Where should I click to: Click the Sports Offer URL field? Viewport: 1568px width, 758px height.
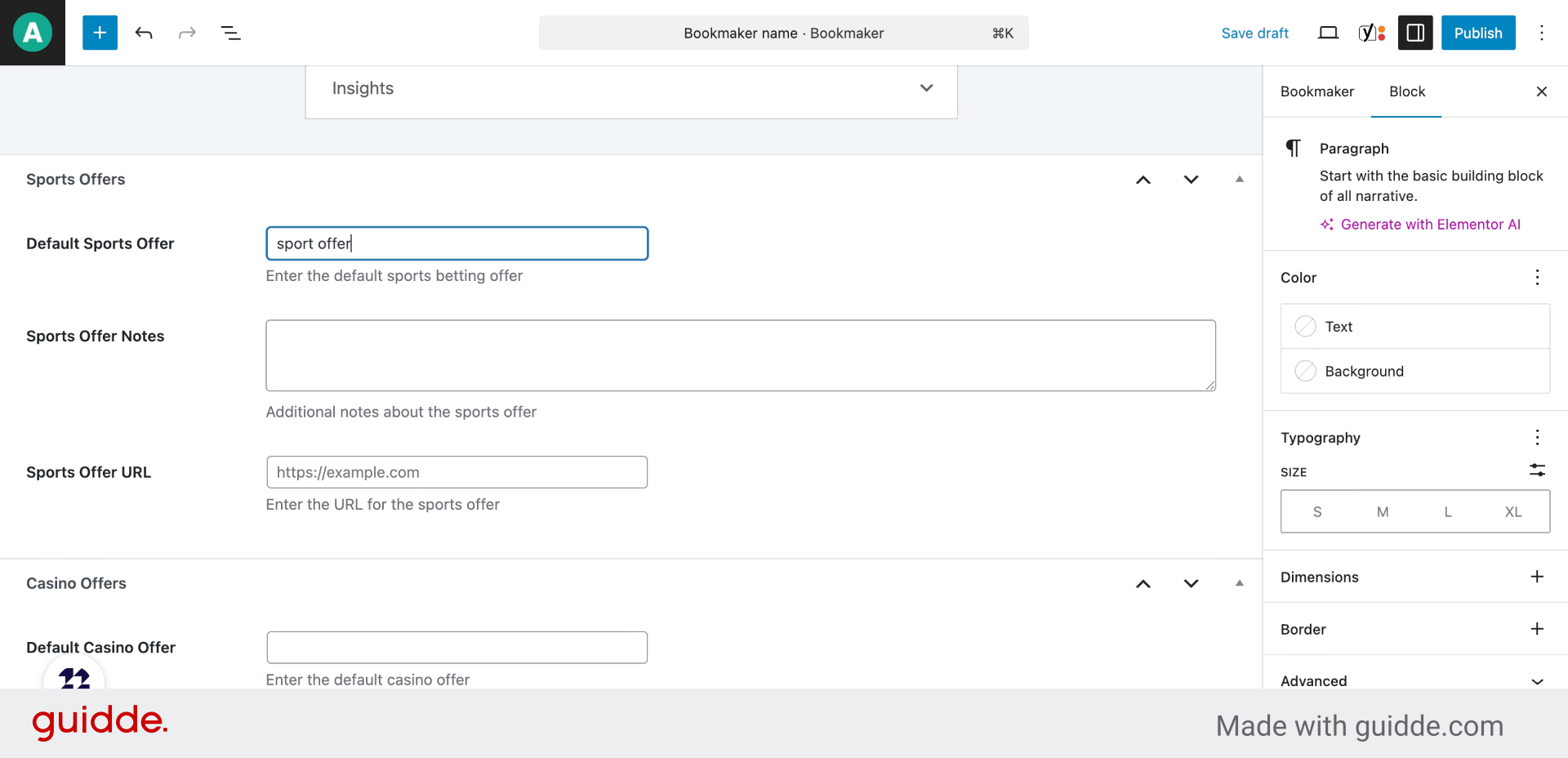pos(457,472)
